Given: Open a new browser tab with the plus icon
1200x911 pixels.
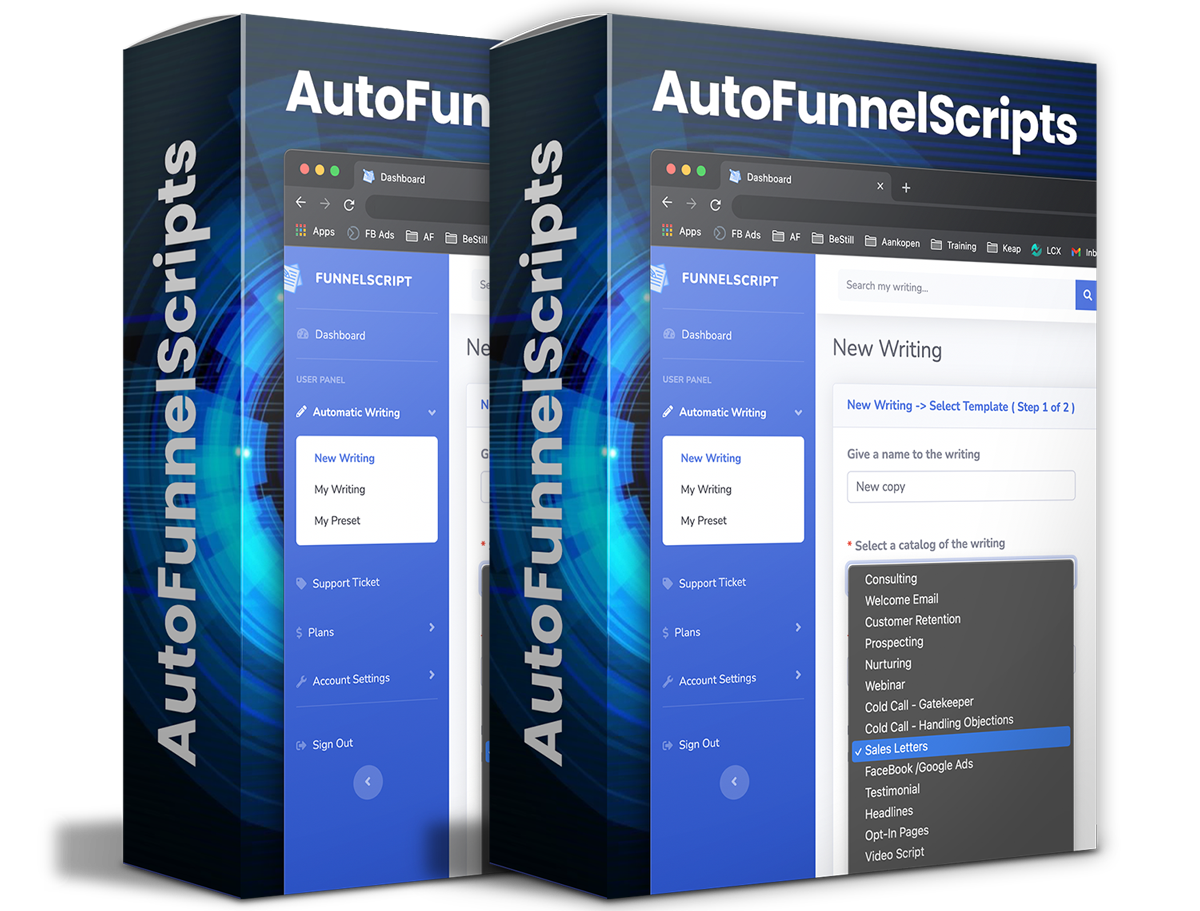Looking at the screenshot, I should pyautogui.click(x=906, y=188).
